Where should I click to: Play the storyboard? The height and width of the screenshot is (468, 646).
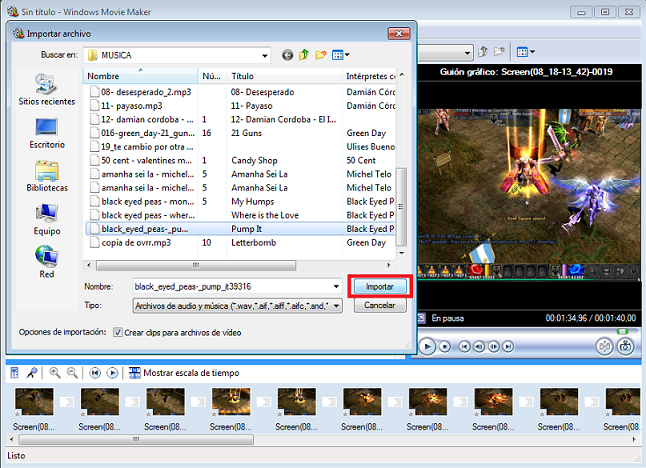click(x=112, y=373)
